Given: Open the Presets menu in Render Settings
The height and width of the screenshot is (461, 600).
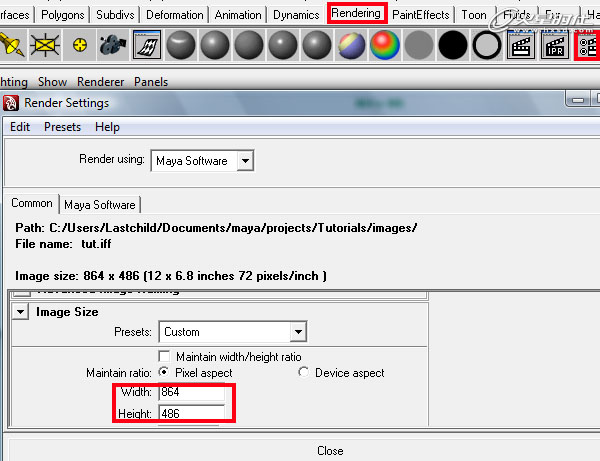Looking at the screenshot, I should coord(62,127).
